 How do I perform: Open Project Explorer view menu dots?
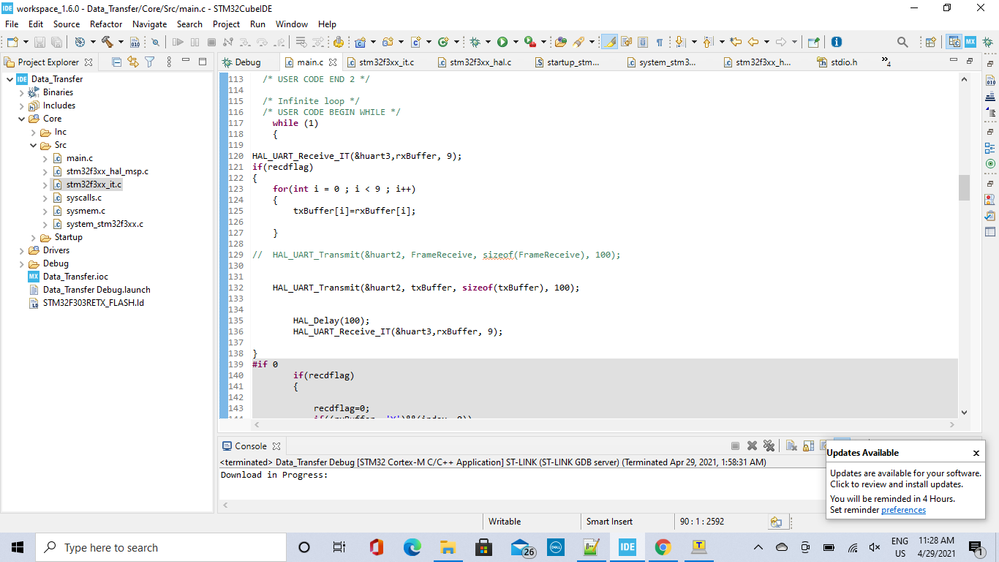(x=169, y=62)
